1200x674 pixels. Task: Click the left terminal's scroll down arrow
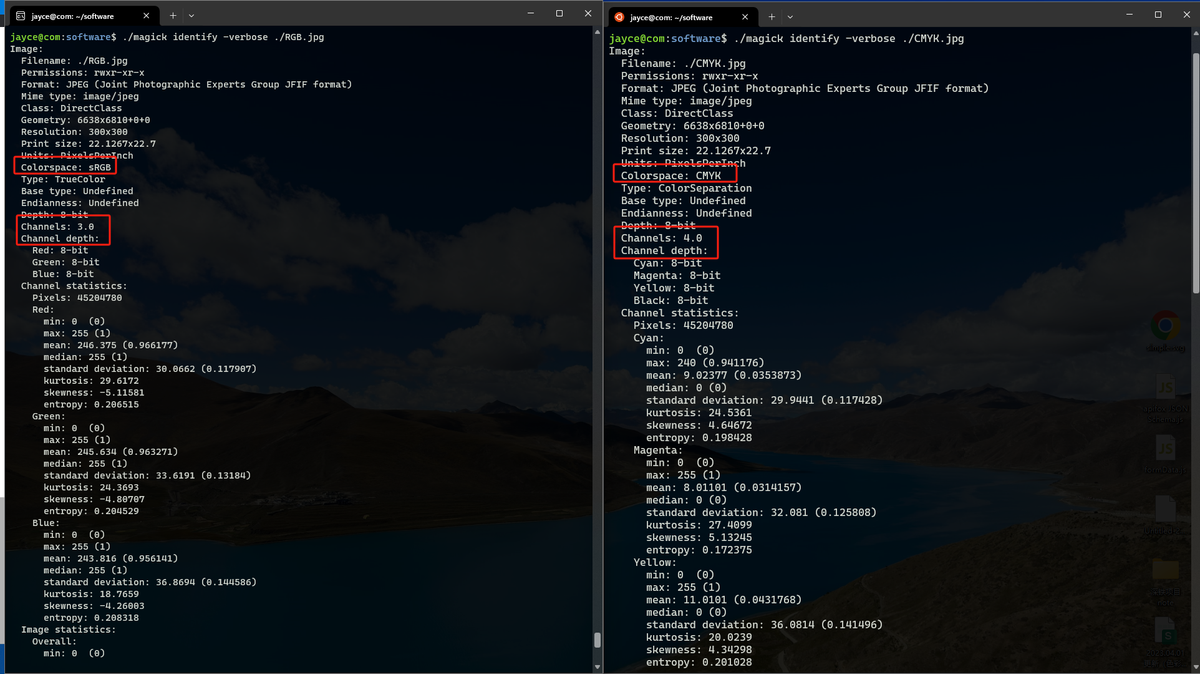tap(597, 667)
